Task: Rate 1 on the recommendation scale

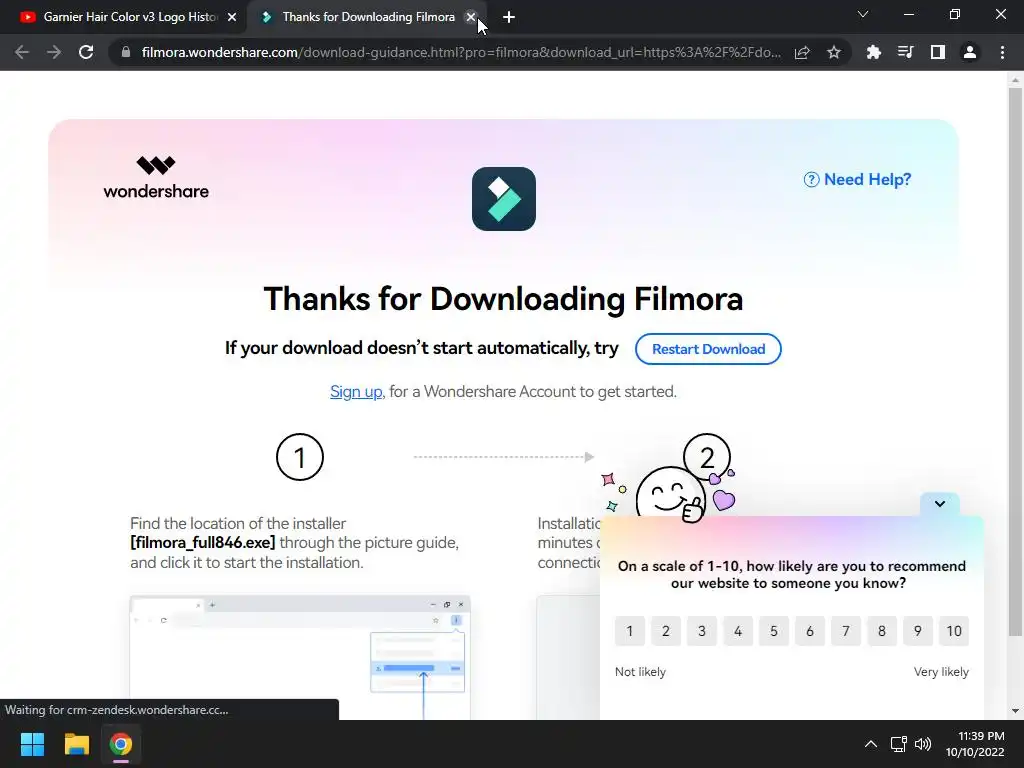Action: tap(630, 631)
